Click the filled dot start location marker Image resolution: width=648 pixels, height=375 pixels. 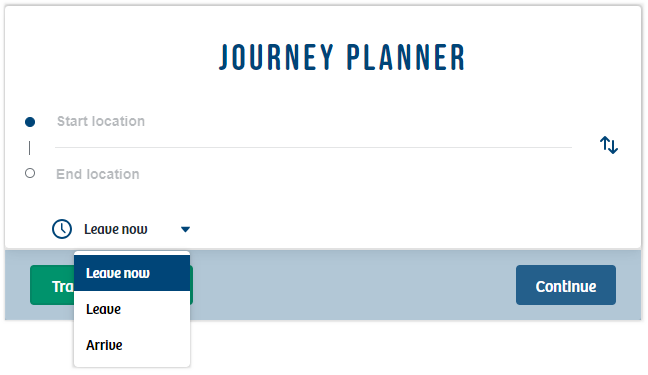(30, 122)
